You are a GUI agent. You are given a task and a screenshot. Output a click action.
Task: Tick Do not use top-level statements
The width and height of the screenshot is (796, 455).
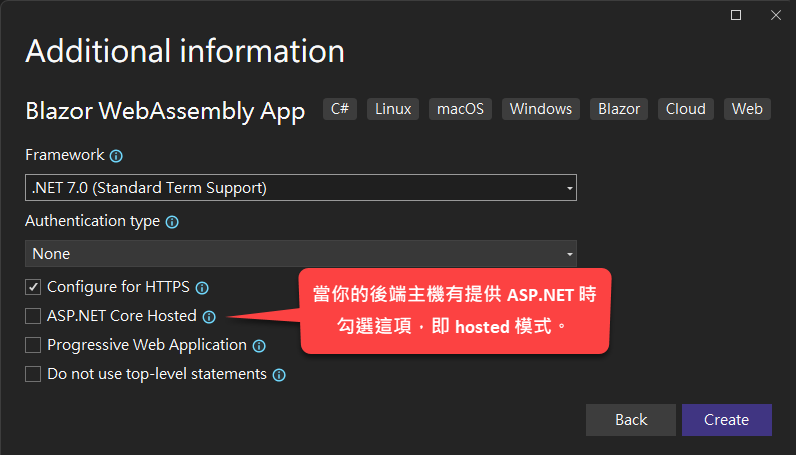coord(33,374)
